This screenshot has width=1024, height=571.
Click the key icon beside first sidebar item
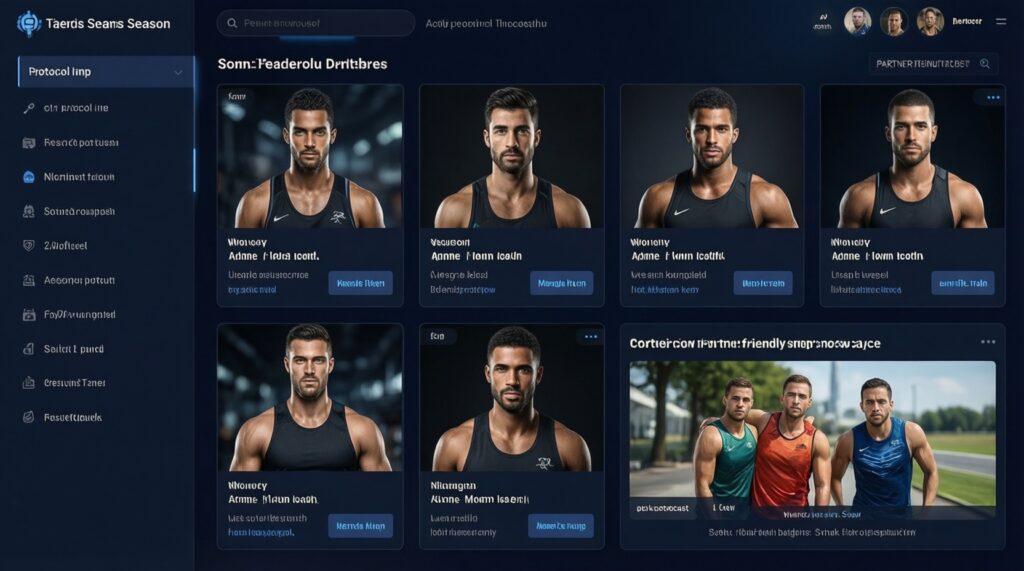29,108
